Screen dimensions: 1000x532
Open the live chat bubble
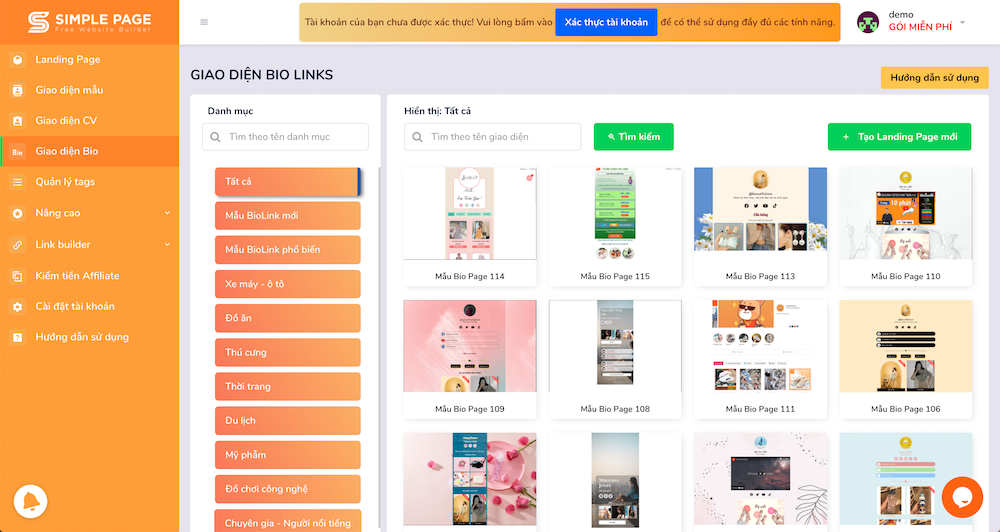962,497
